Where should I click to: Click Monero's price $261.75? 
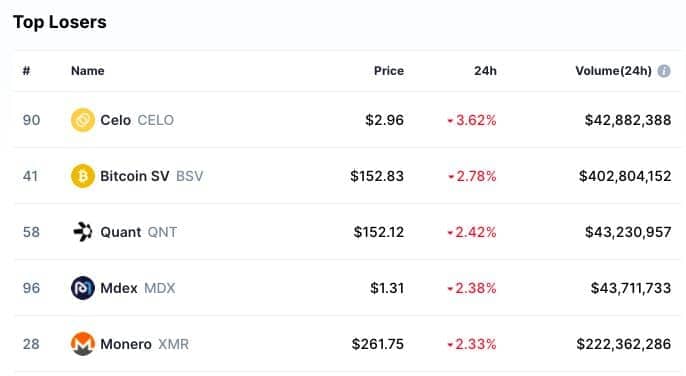(378, 344)
